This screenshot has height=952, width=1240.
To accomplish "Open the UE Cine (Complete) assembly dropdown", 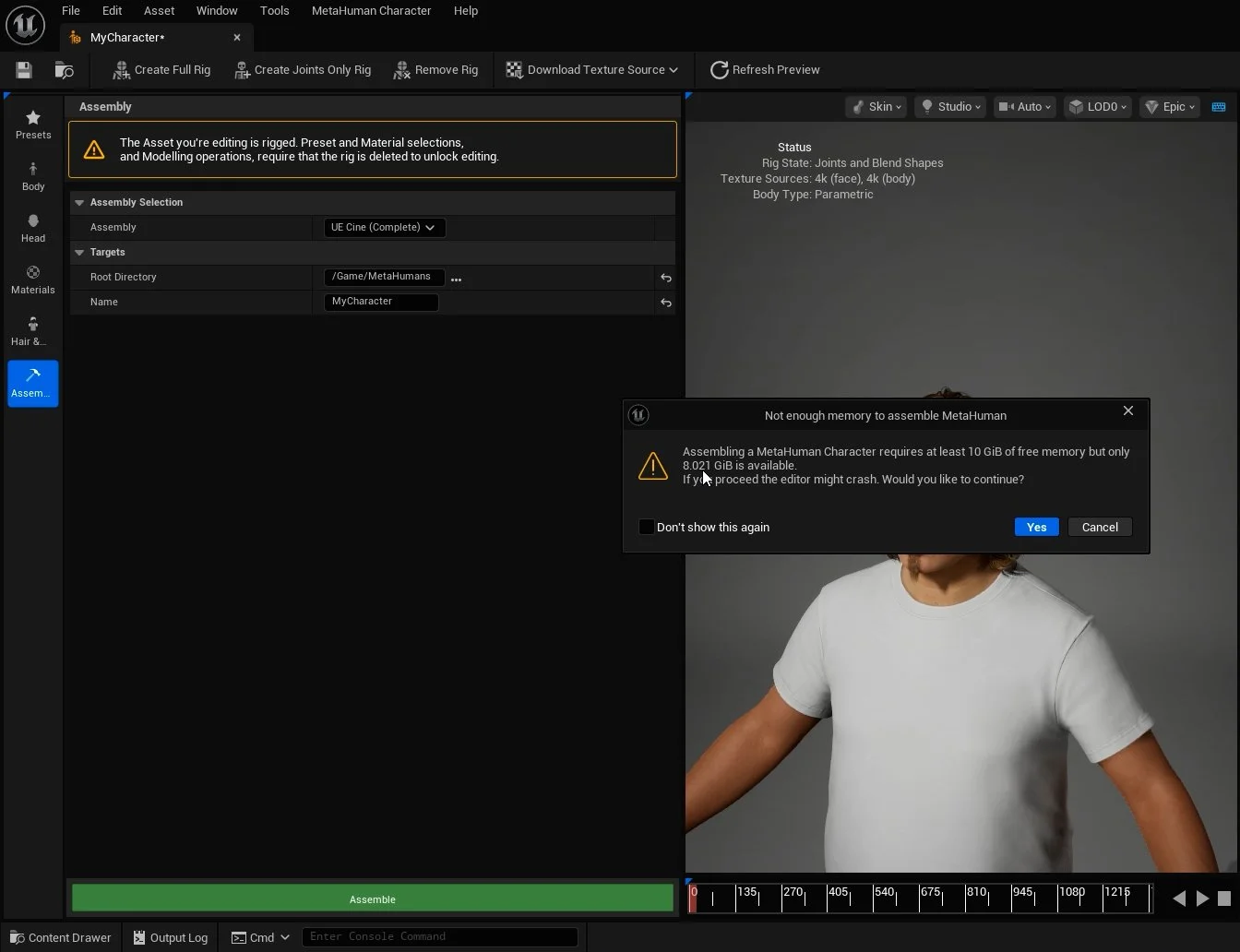I will [x=384, y=228].
